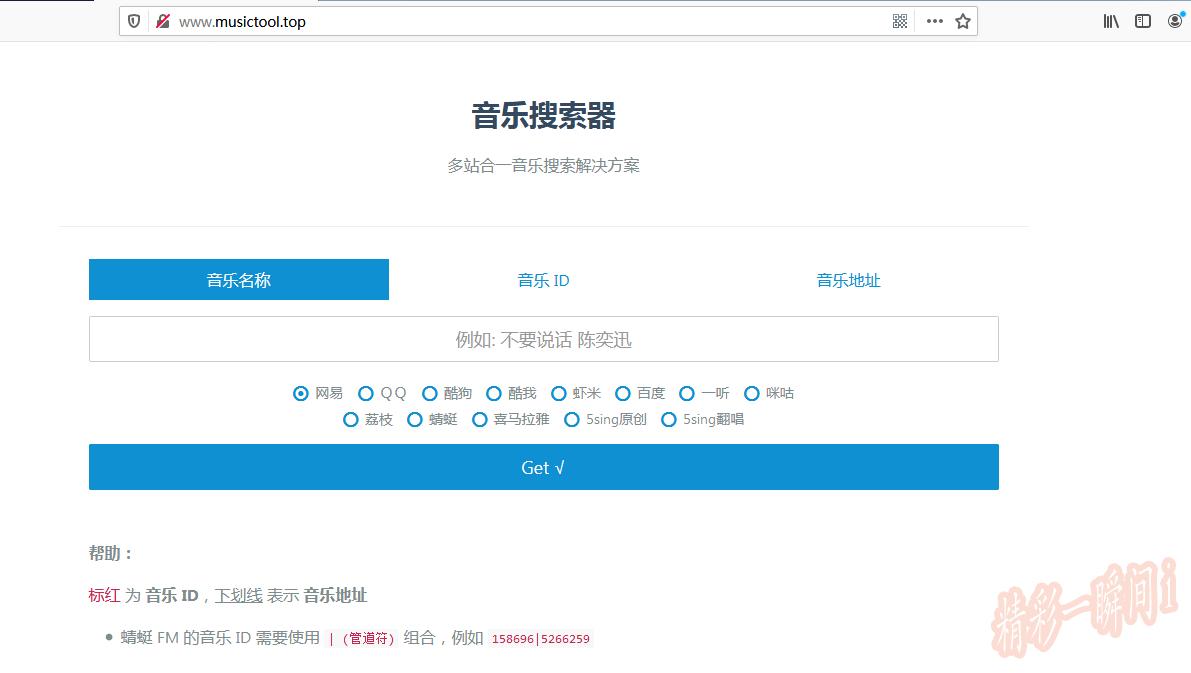This screenshot has width=1191, height=673.
Task: Switch to the 音乐 ID tab
Action: point(543,280)
